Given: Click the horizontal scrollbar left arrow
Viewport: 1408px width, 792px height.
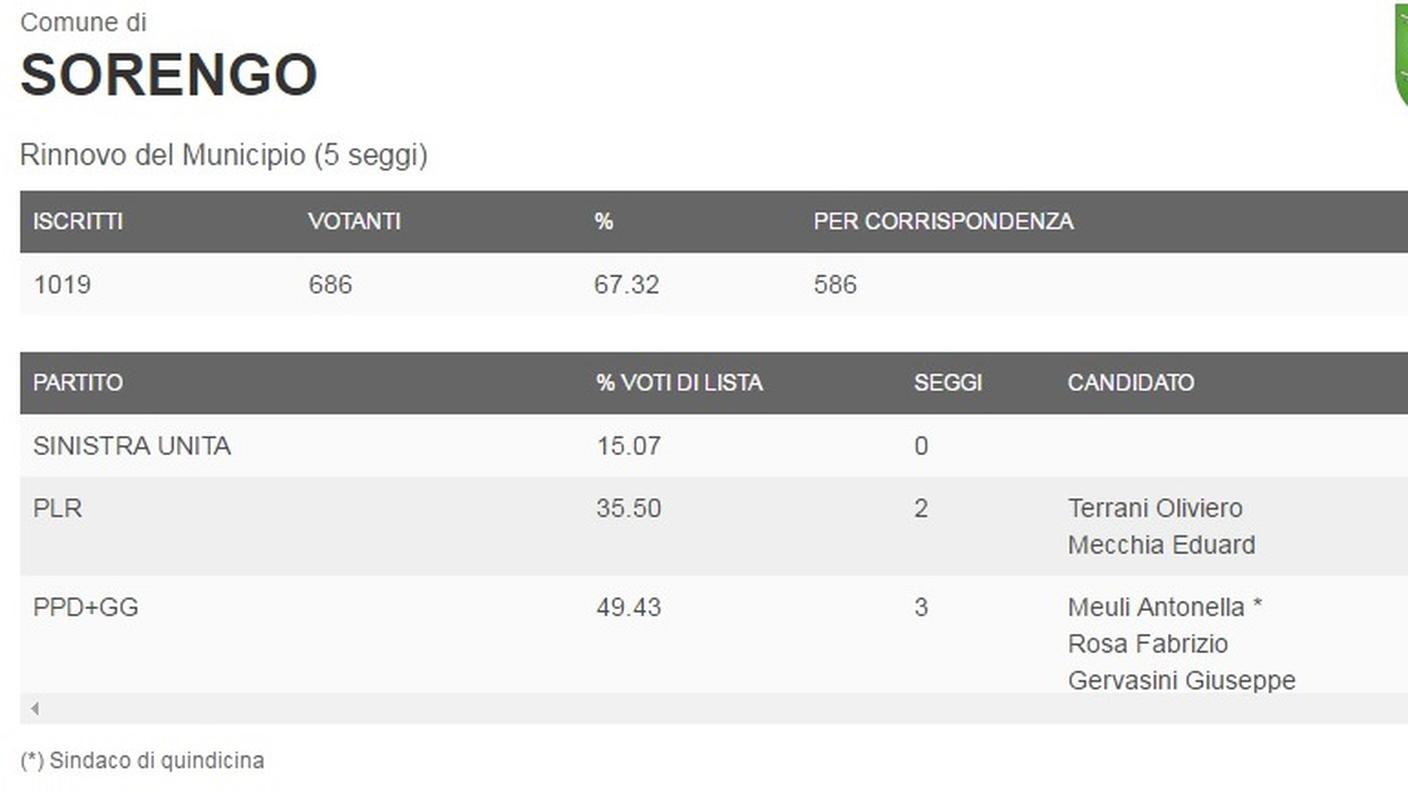Looking at the screenshot, I should click(x=34, y=709).
